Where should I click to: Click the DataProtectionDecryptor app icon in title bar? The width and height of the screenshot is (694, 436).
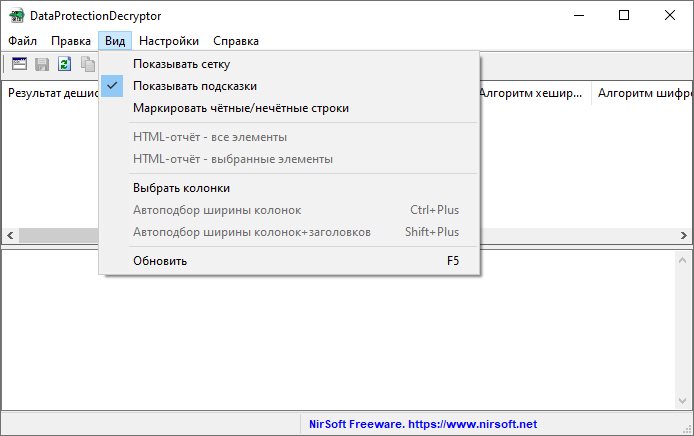[x=16, y=16]
